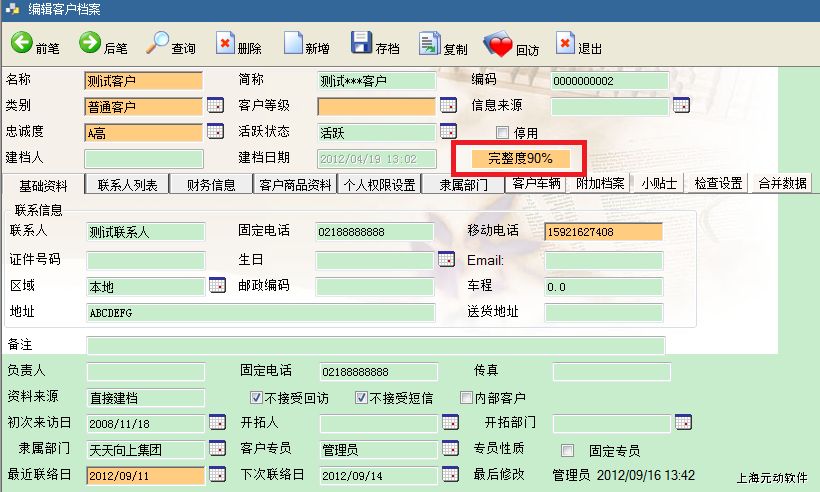Switch to 检查设置 tab
This screenshot has height=492, width=820.
(x=718, y=183)
